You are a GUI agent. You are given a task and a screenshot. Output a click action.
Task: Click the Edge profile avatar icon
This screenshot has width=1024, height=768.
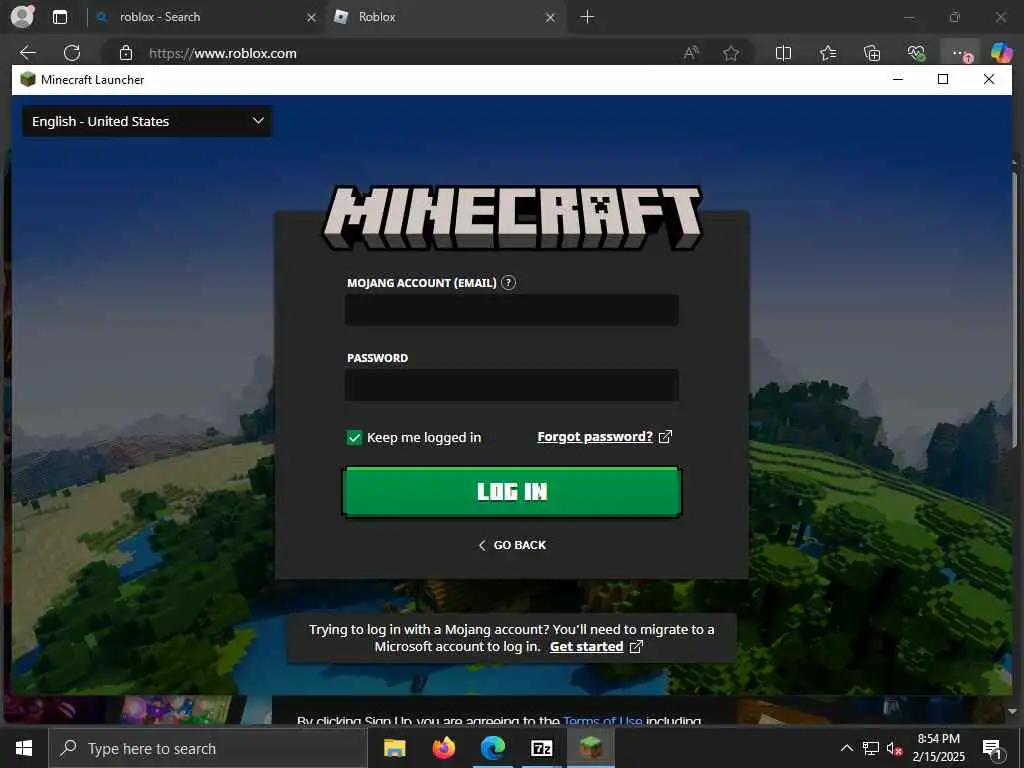click(22, 16)
